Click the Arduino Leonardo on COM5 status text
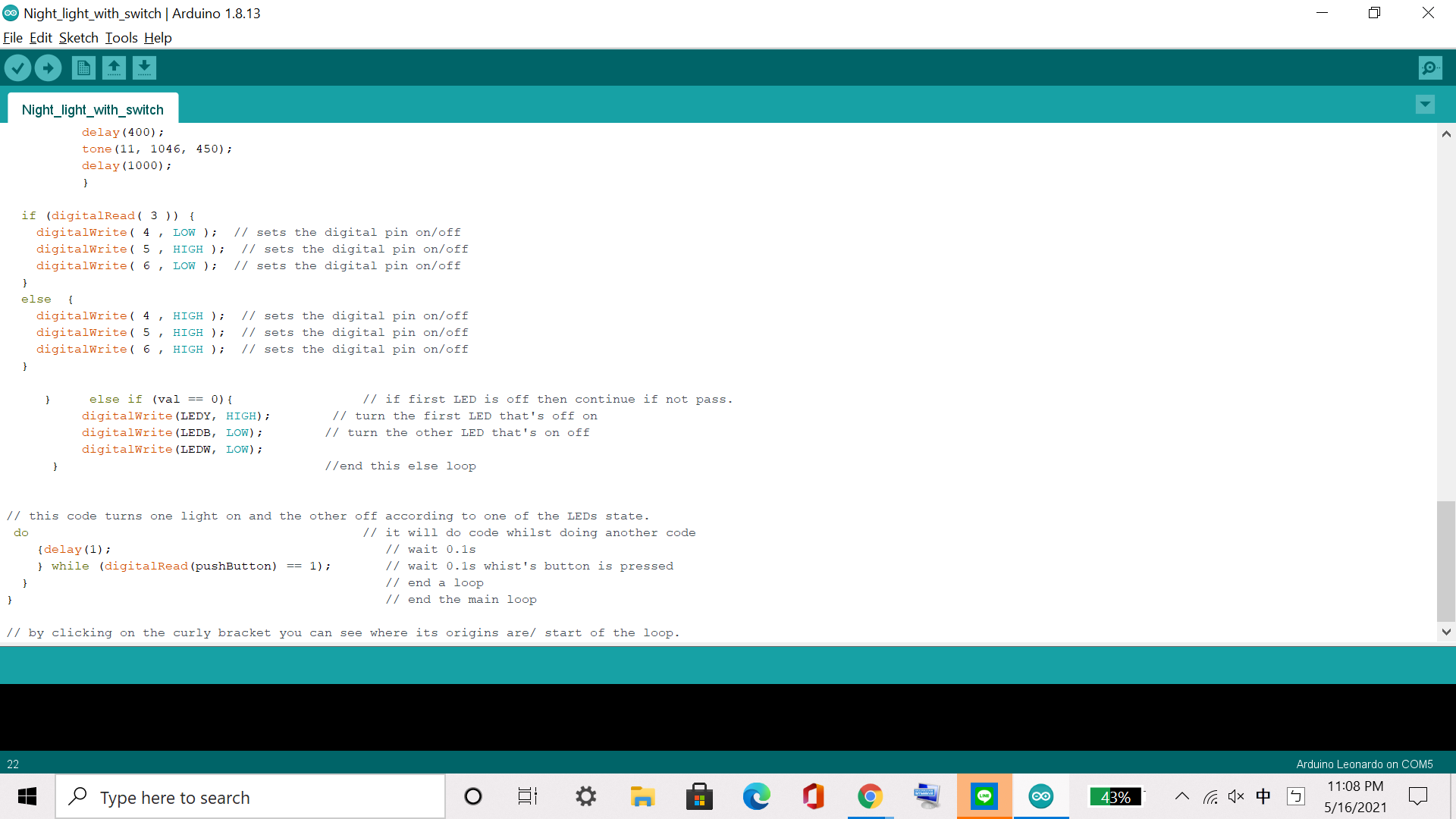The height and width of the screenshot is (819, 1456). (1364, 764)
